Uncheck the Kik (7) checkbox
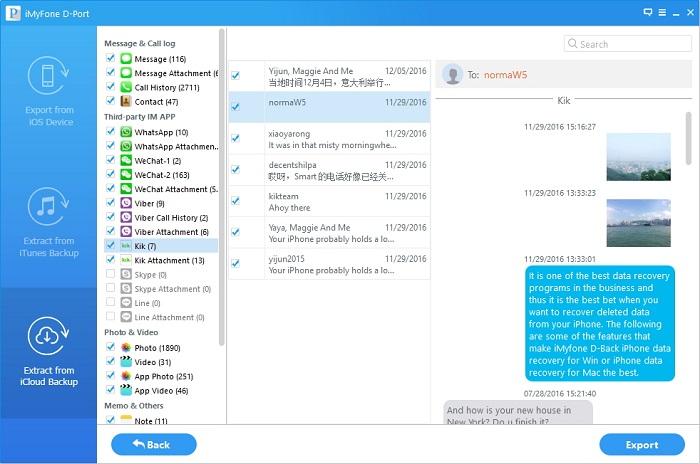The height and width of the screenshot is (464, 700). [x=110, y=246]
